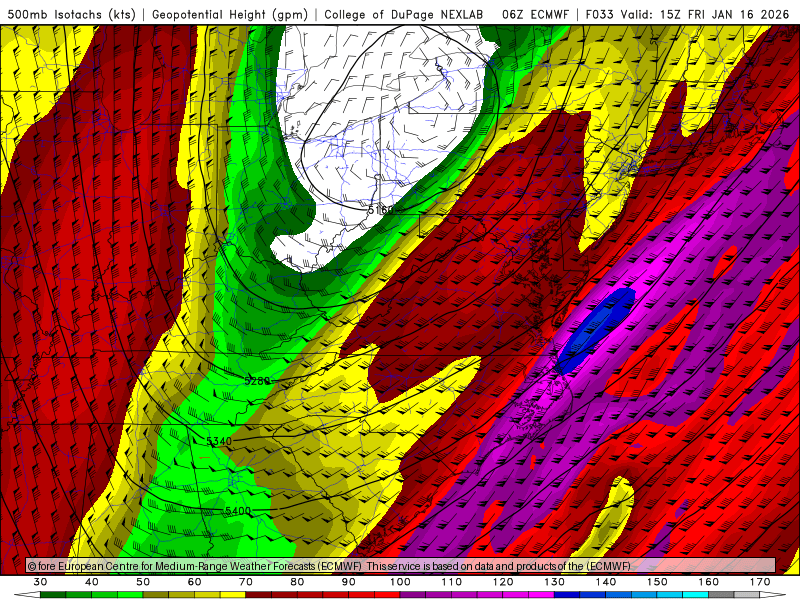Click the 5280 height contour label
This screenshot has height=600, width=800.
click(257, 381)
